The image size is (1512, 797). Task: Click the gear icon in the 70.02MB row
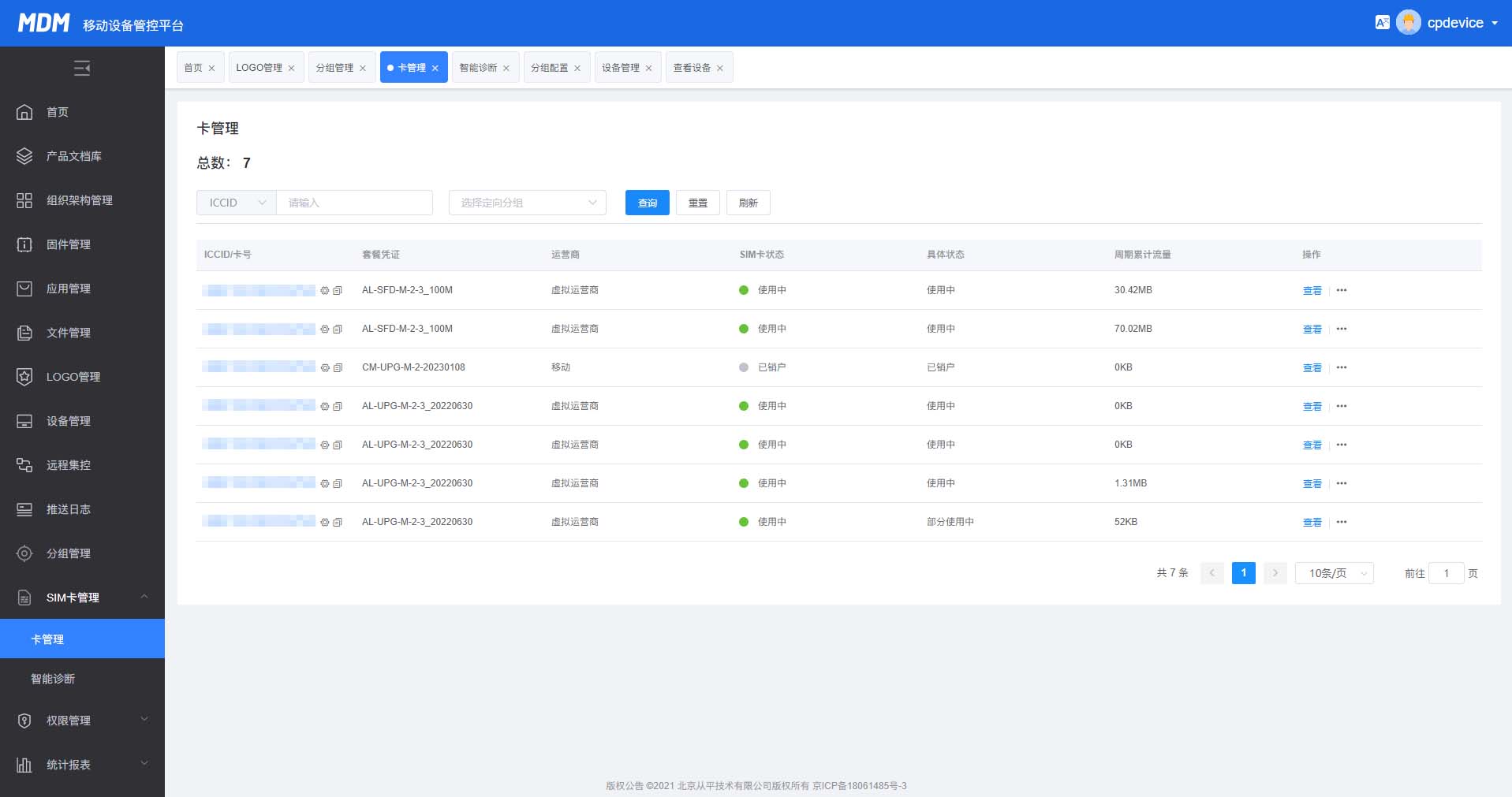324,330
